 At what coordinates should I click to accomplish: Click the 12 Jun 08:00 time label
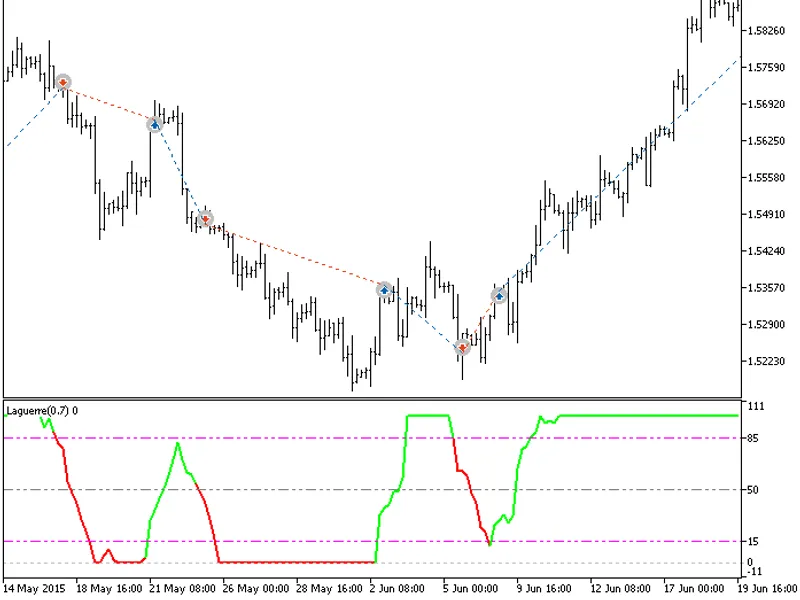[x=620, y=588]
